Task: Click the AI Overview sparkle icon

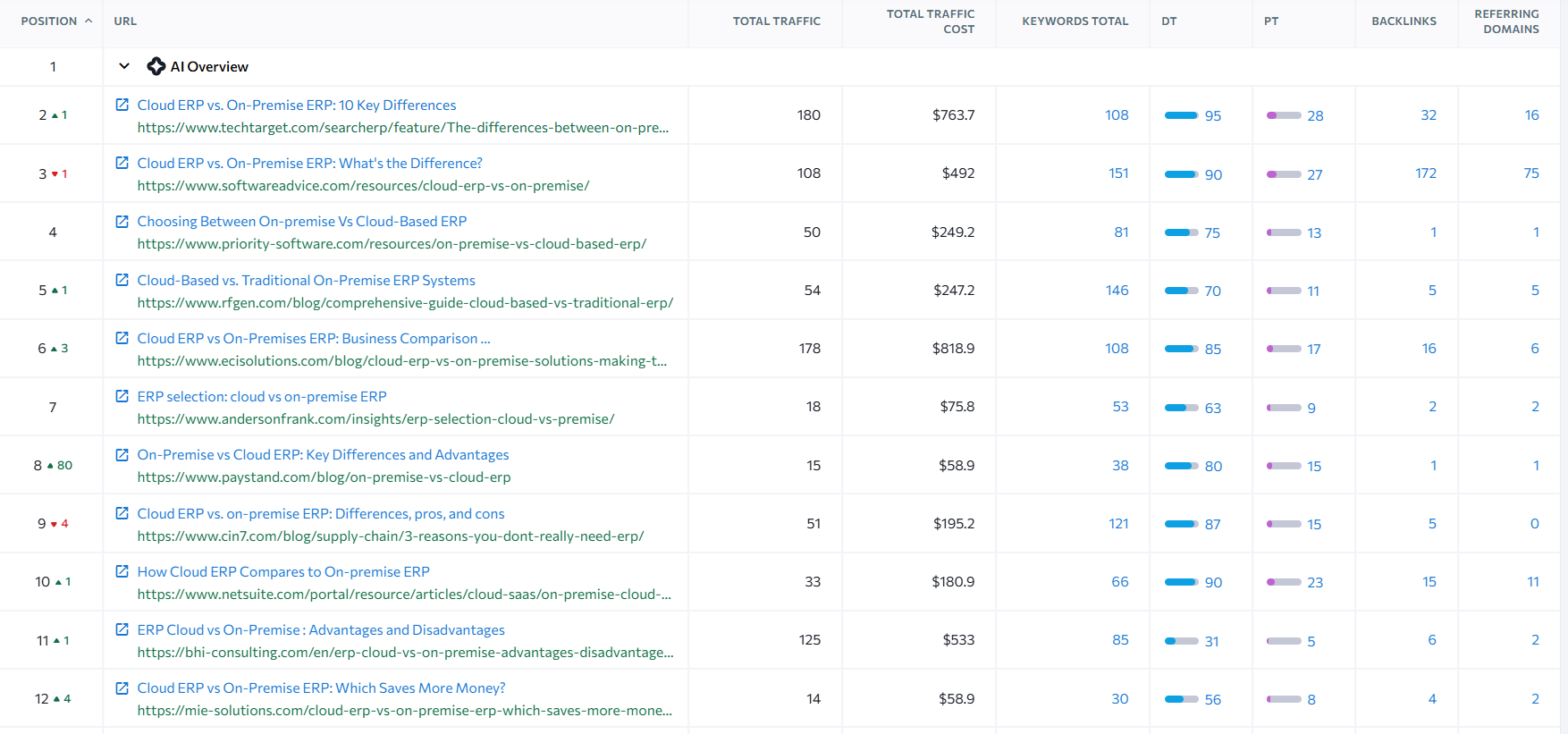Action: tap(156, 66)
